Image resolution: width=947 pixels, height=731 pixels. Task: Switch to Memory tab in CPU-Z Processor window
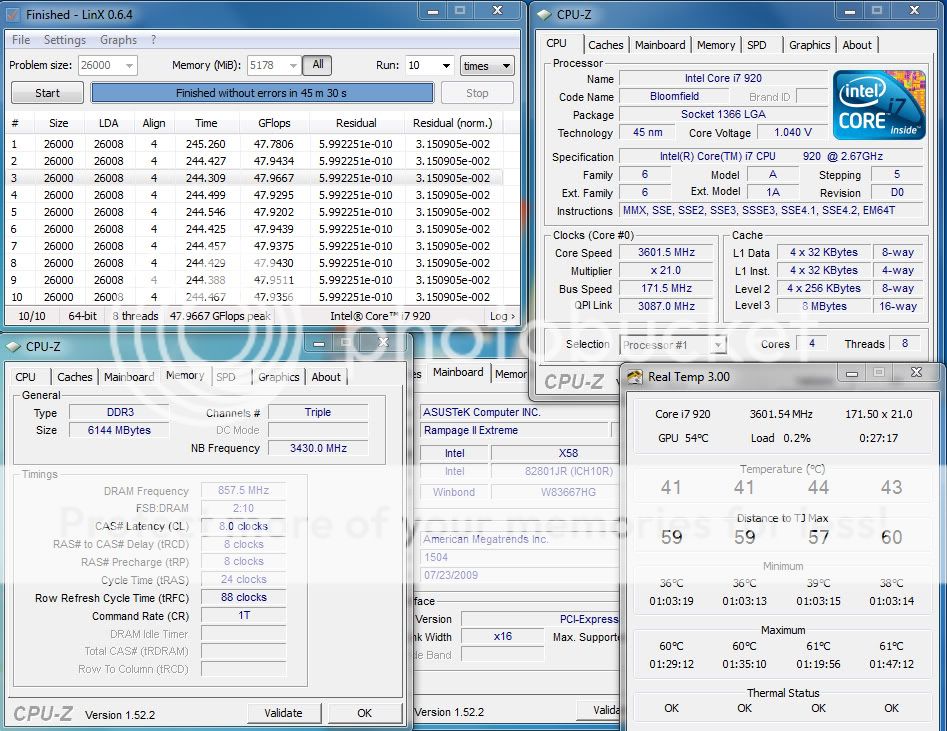716,45
